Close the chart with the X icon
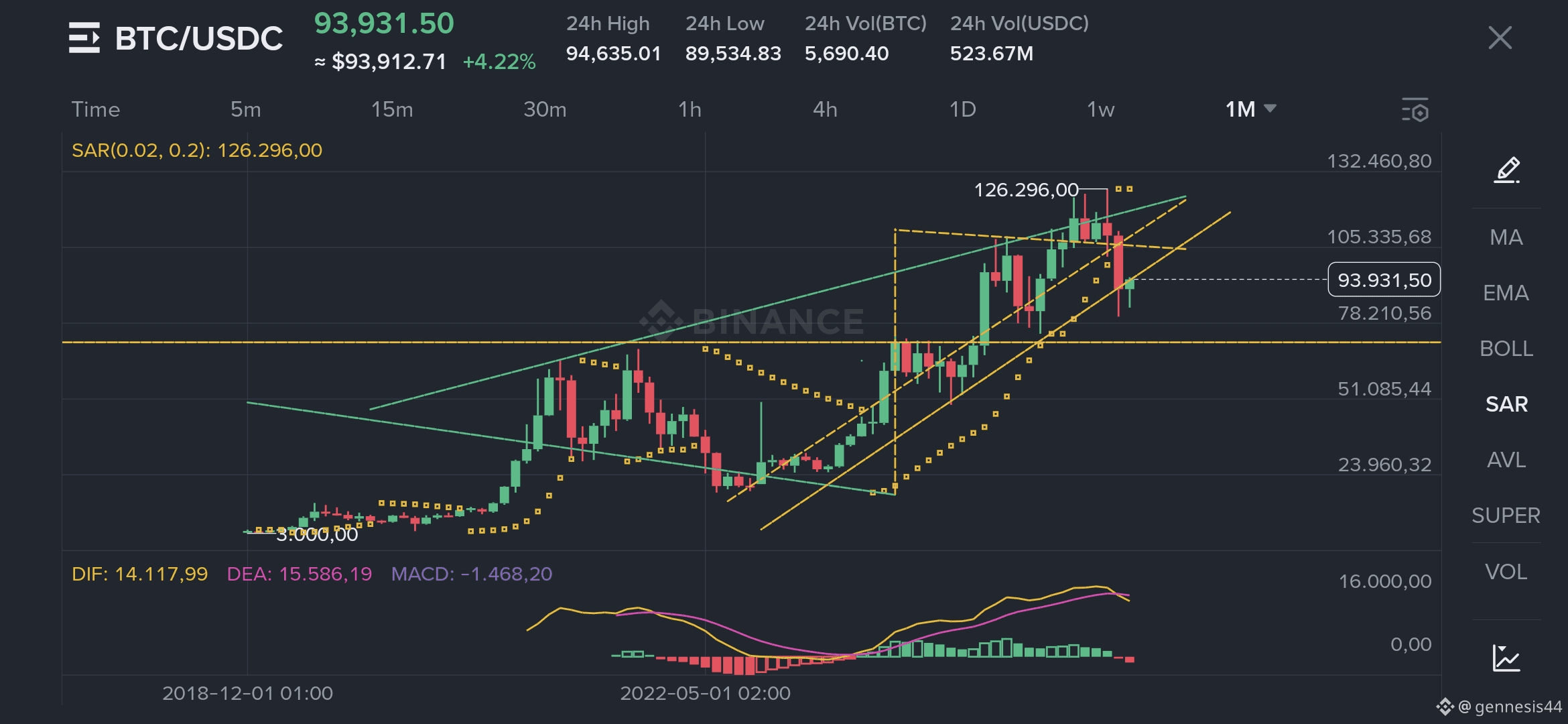 pyautogui.click(x=1500, y=38)
